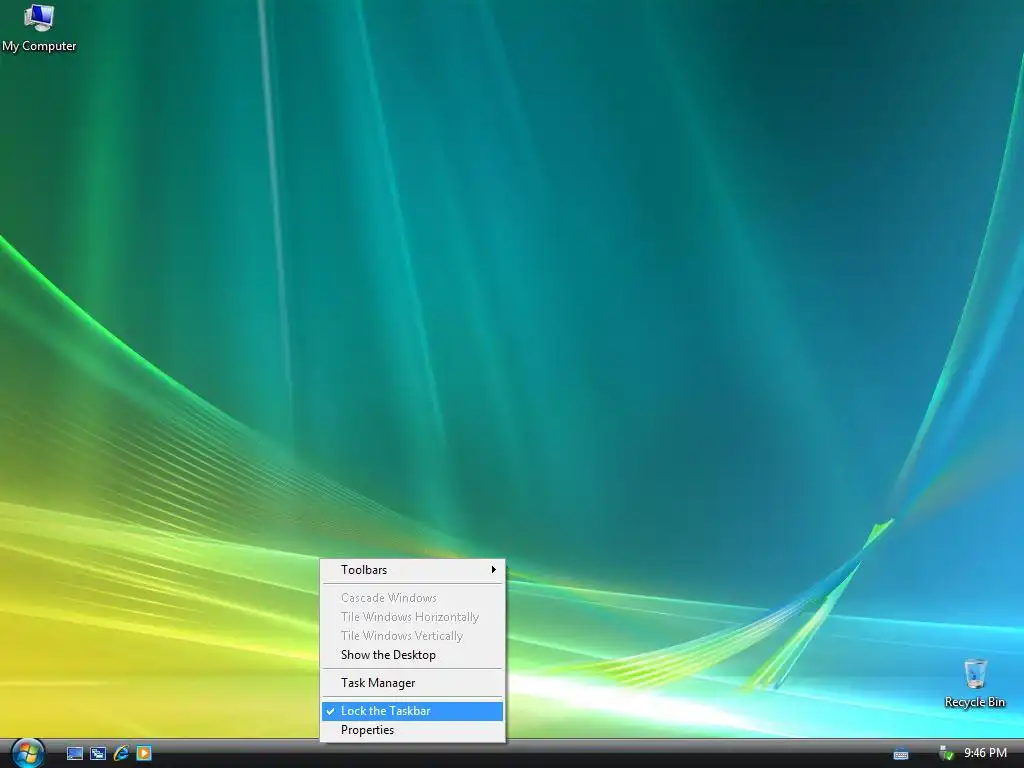The image size is (1024, 768).
Task: Choose Show the Desktop from context menu
Action: 412,654
